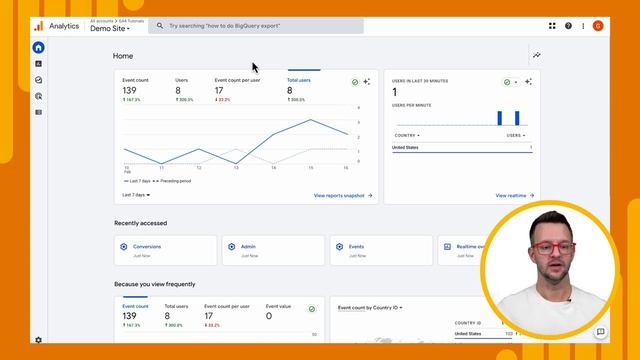Viewport: 640px width, 360px height.
Task: Click the Events card icon
Action: coord(339,247)
